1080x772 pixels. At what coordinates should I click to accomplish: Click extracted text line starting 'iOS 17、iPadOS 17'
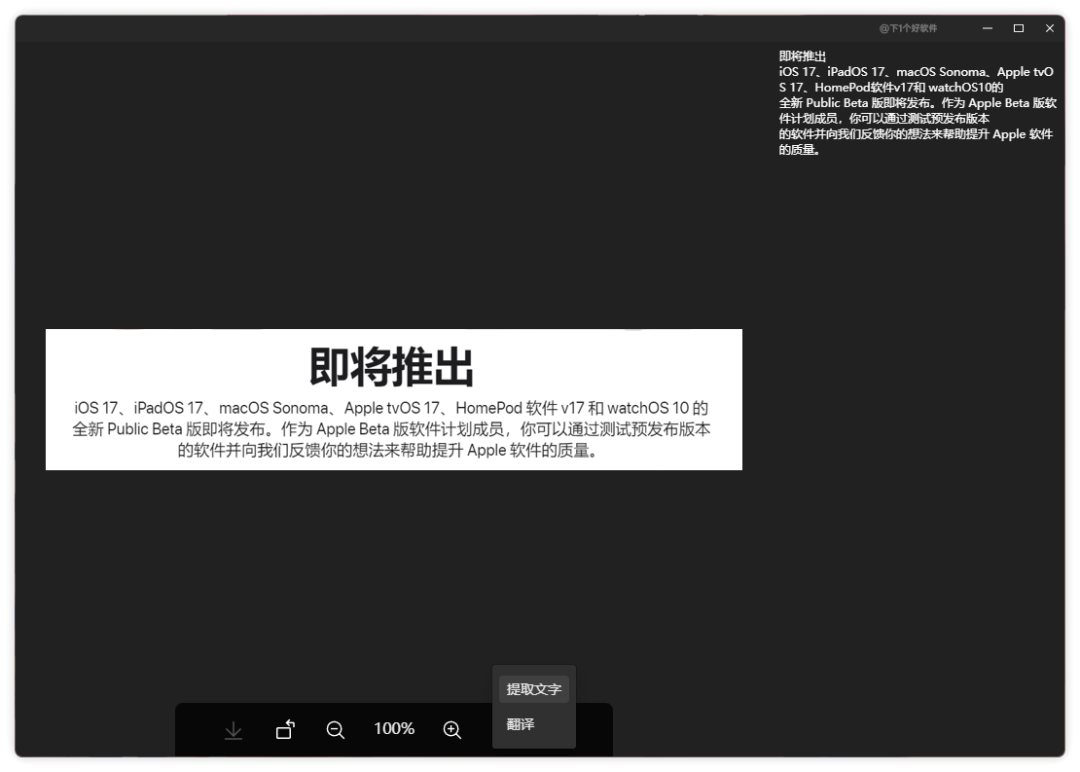pos(916,72)
